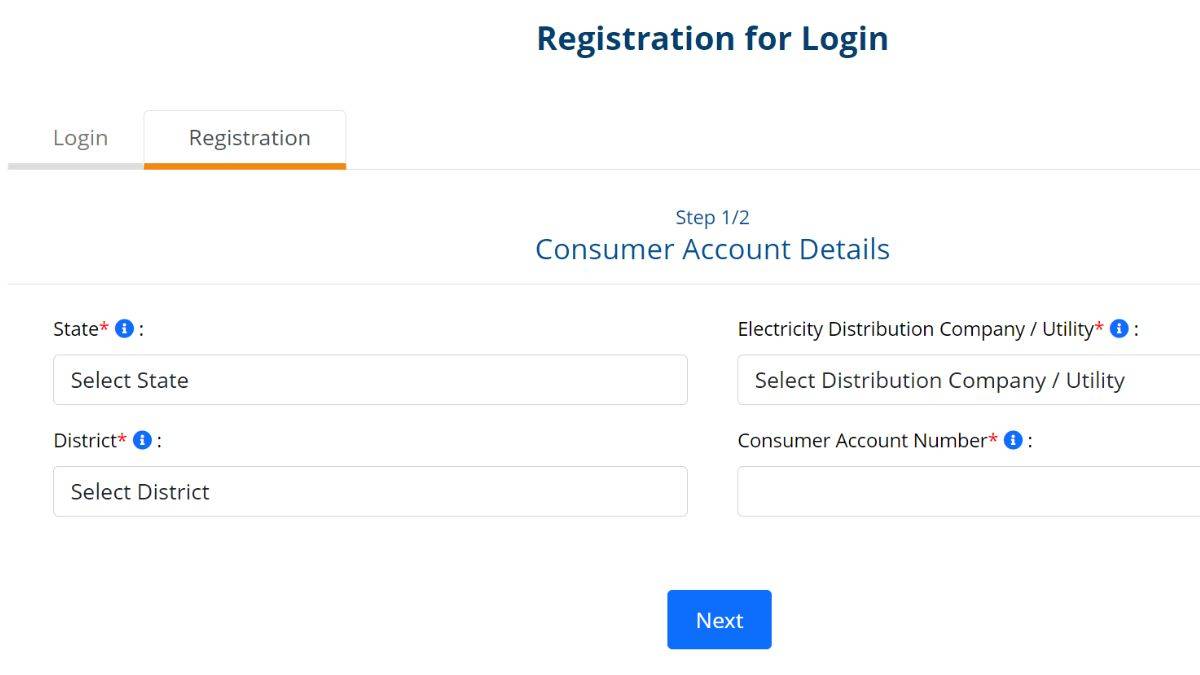Screen dimensions: 1200x675
Task: Click the District field label
Action: (x=88, y=440)
